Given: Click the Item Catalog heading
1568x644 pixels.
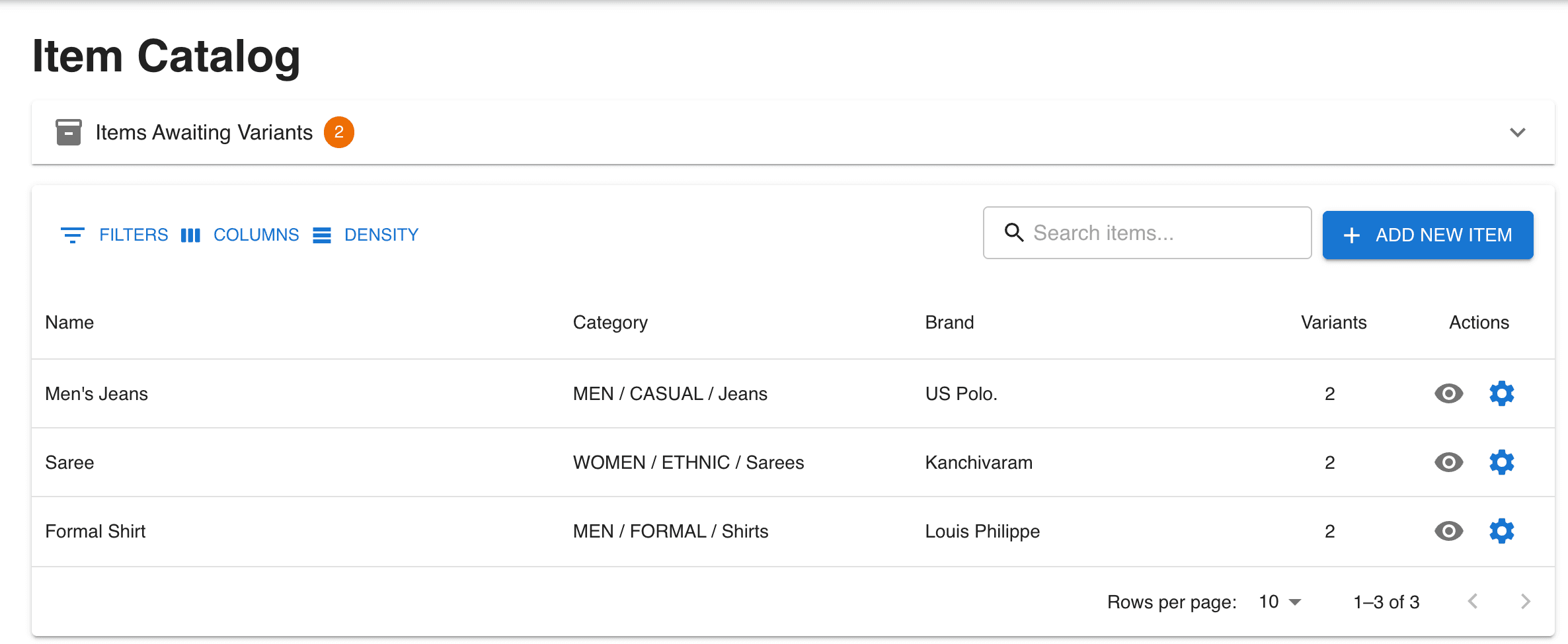Looking at the screenshot, I should [166, 57].
